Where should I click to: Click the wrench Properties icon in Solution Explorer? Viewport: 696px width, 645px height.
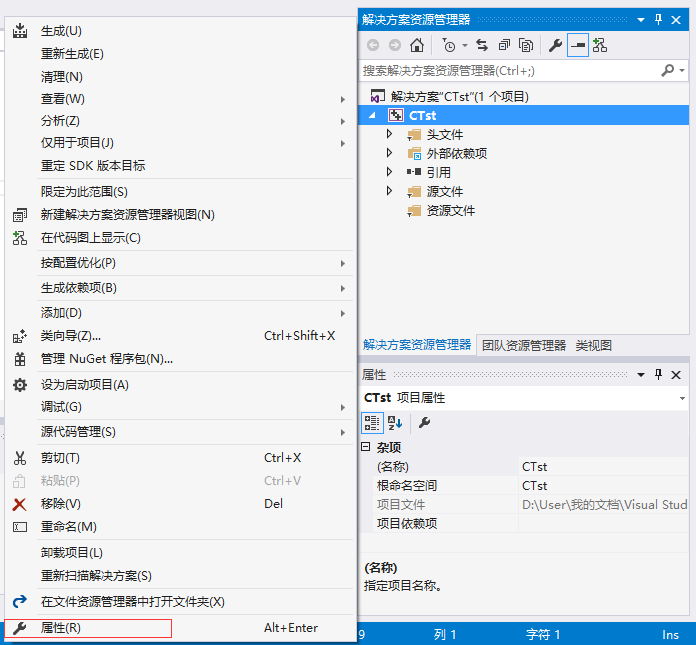(555, 45)
